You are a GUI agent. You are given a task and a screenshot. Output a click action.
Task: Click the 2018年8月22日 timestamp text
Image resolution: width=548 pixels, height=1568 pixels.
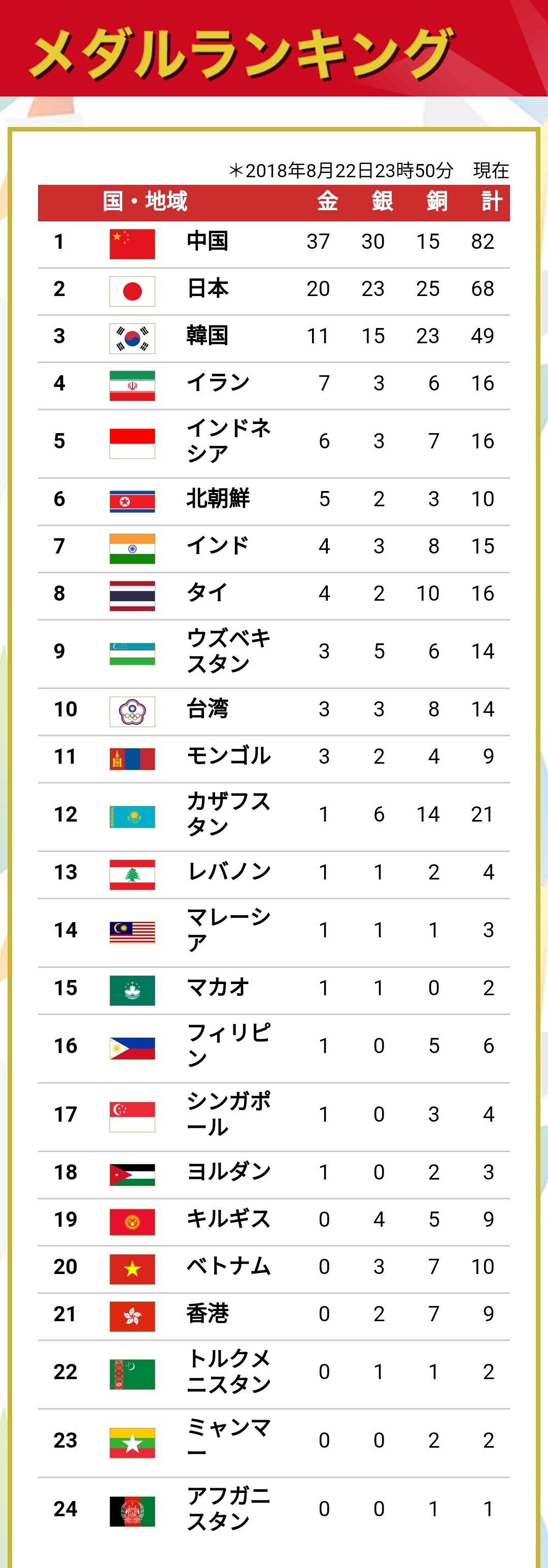[x=340, y=171]
